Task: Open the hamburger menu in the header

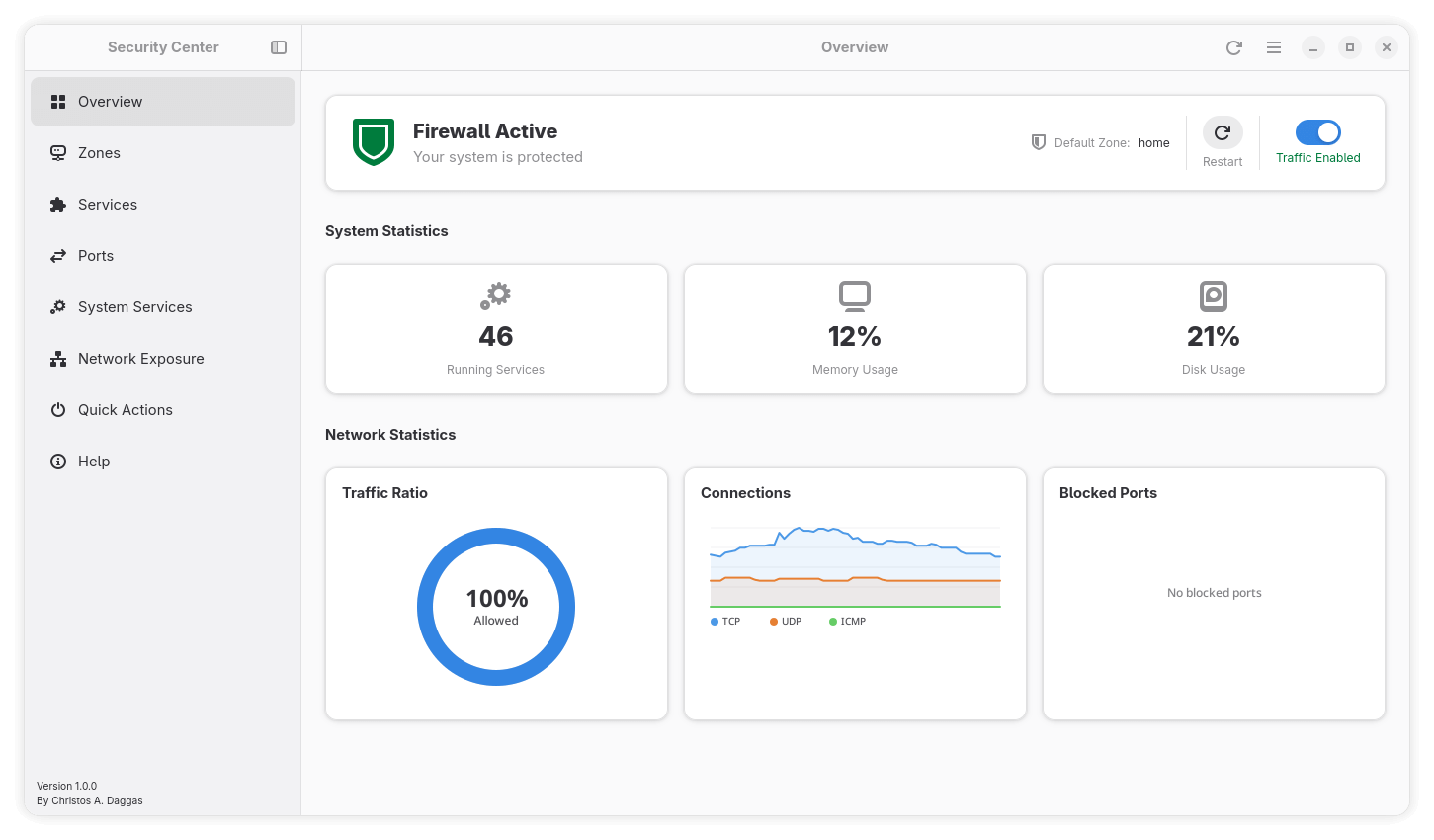Action: point(1274,47)
